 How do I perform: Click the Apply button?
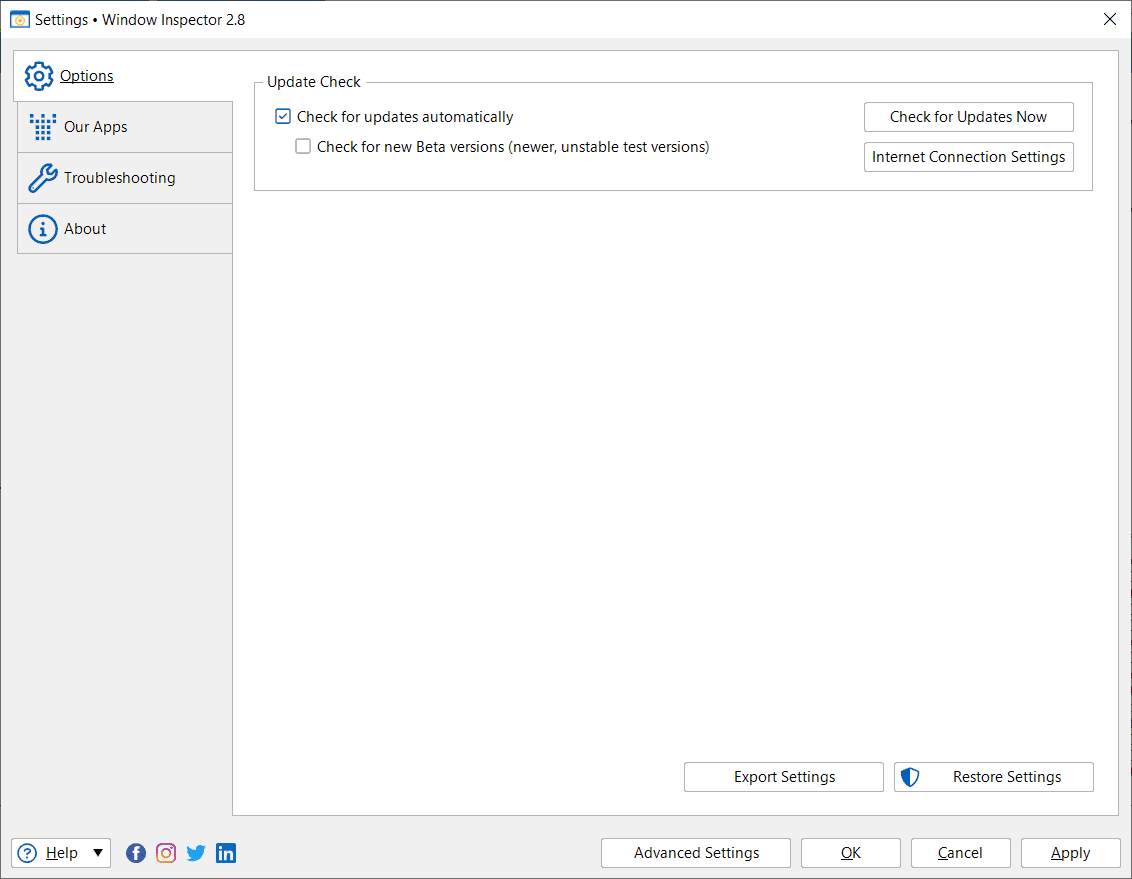(x=1071, y=853)
